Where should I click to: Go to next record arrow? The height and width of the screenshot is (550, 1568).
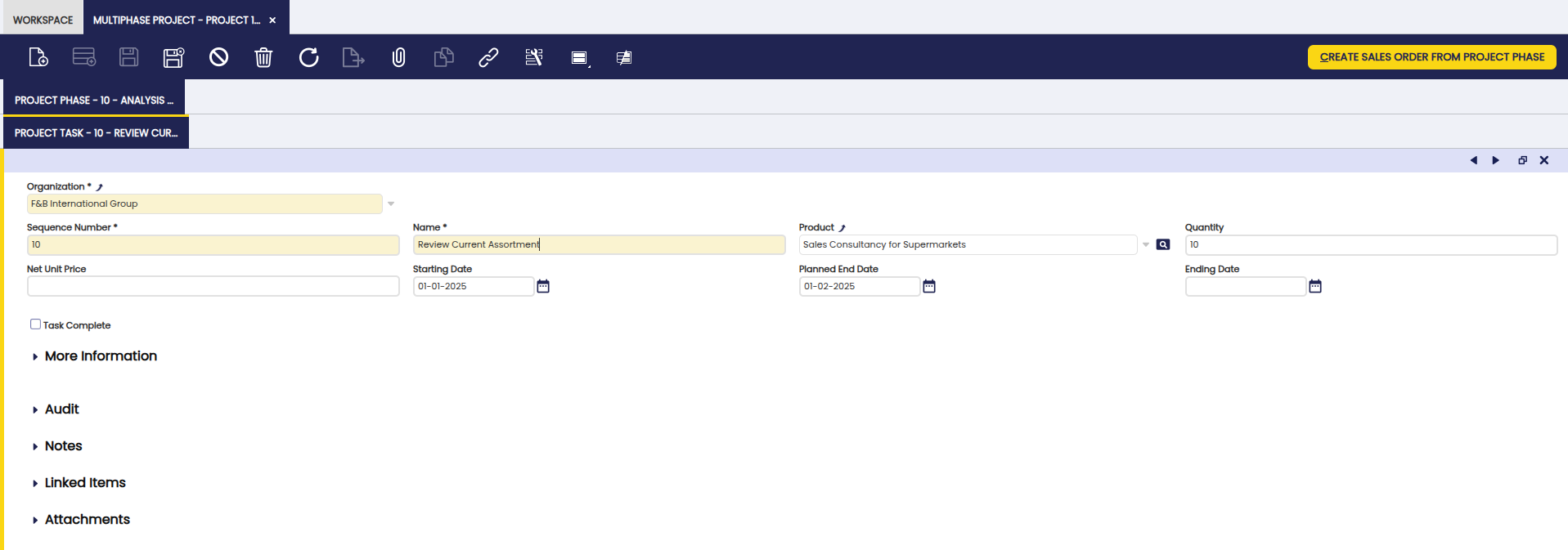click(x=1496, y=160)
